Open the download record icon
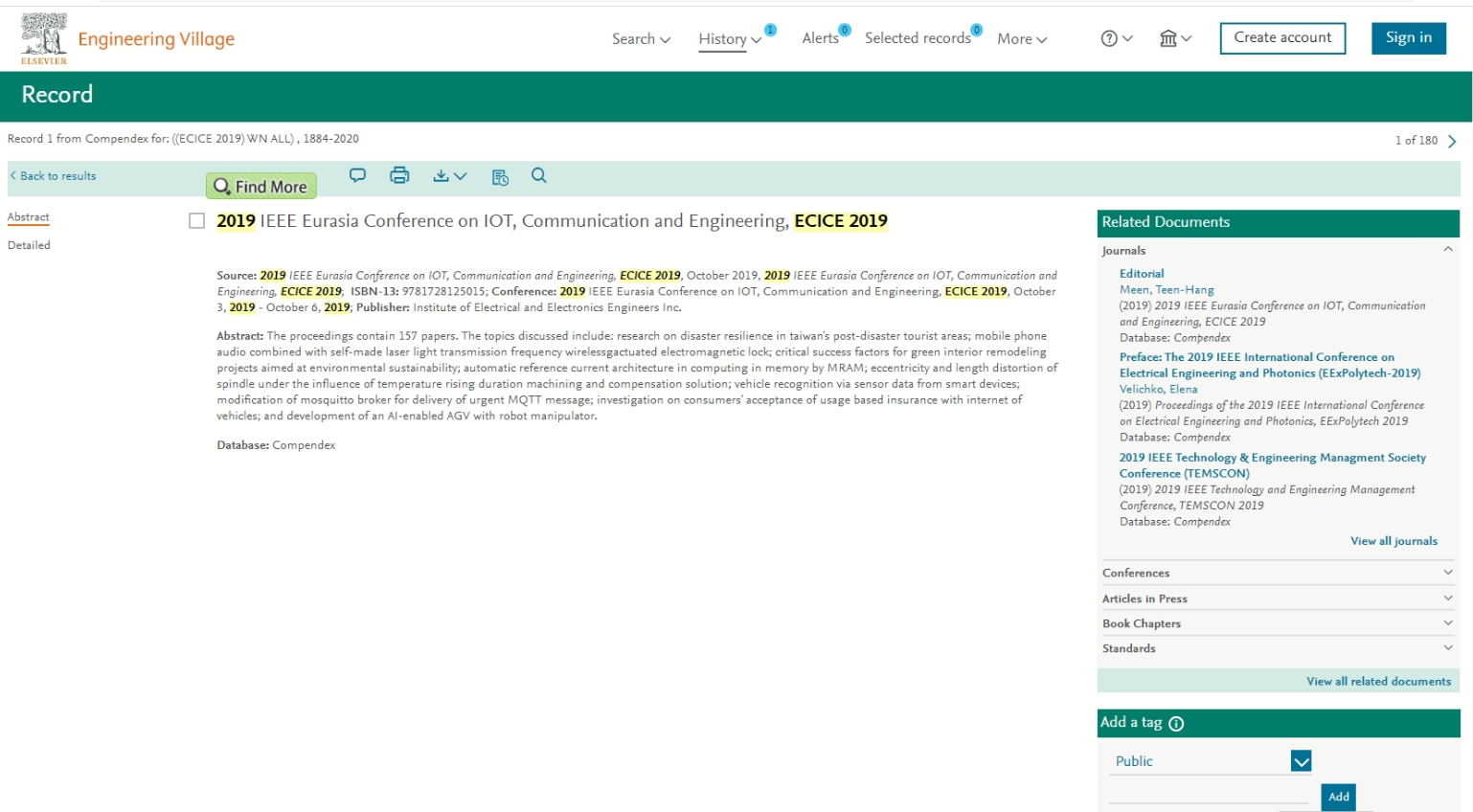Image resolution: width=1473 pixels, height=812 pixels. pyautogui.click(x=449, y=175)
